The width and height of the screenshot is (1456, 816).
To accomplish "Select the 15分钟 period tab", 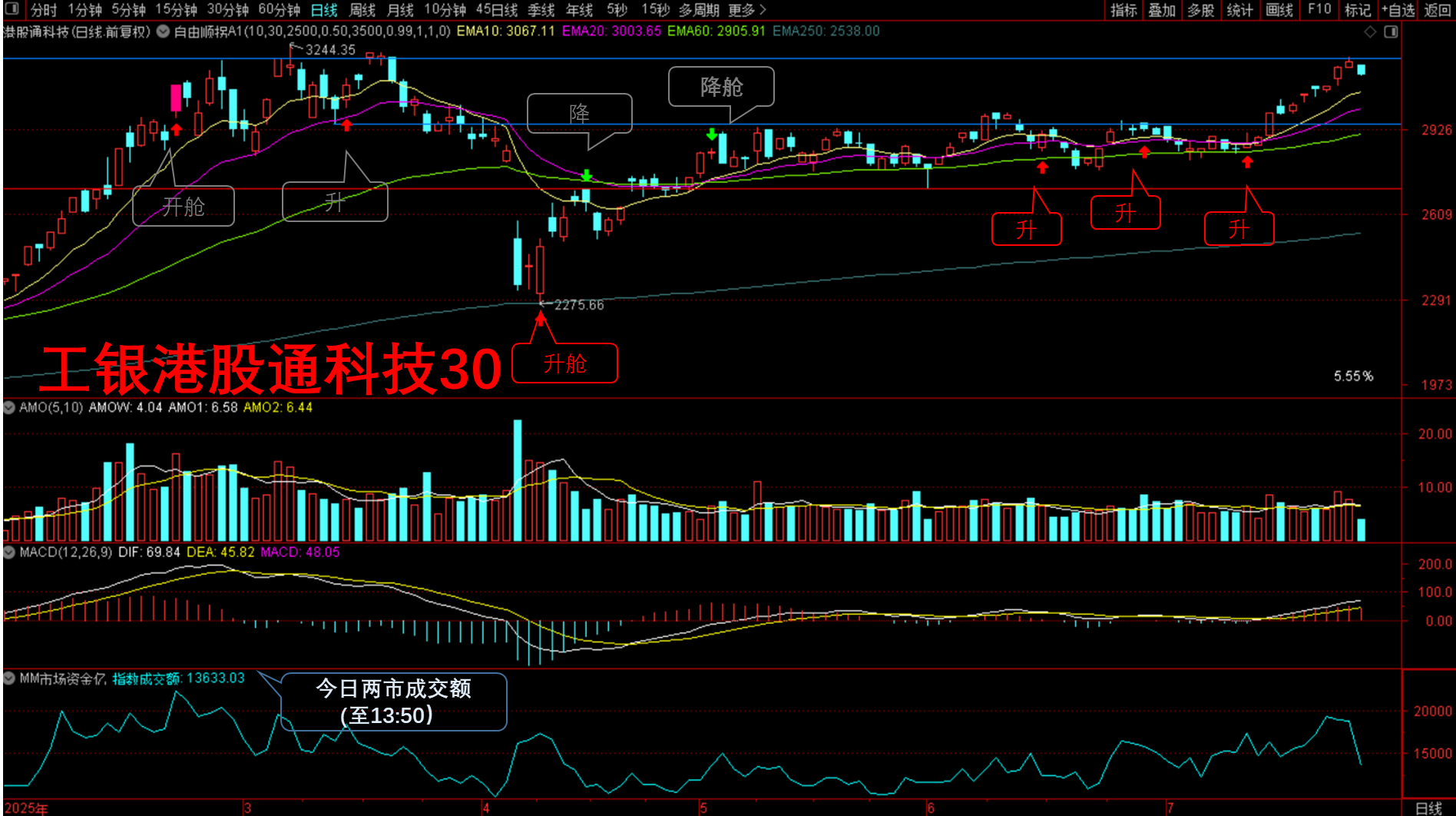I will tap(176, 10).
